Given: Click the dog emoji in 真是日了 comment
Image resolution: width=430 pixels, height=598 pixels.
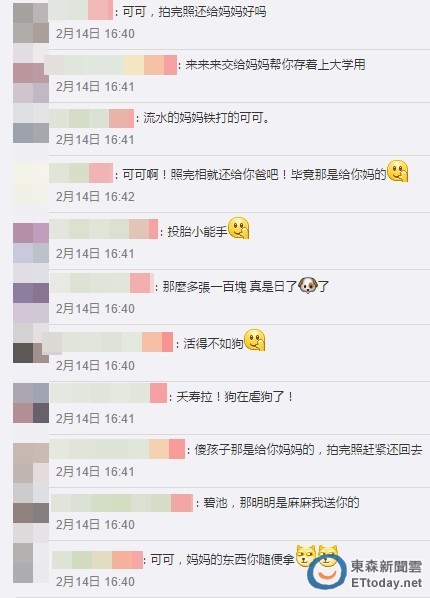Looking at the screenshot, I should click(x=308, y=285).
